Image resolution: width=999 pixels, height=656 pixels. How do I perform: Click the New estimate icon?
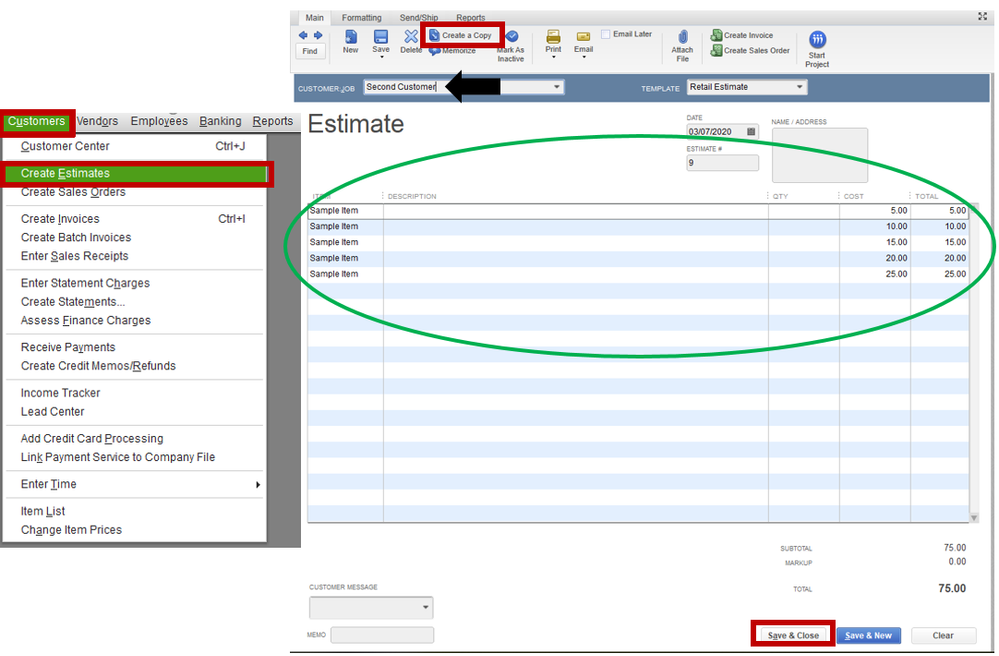coord(350,36)
